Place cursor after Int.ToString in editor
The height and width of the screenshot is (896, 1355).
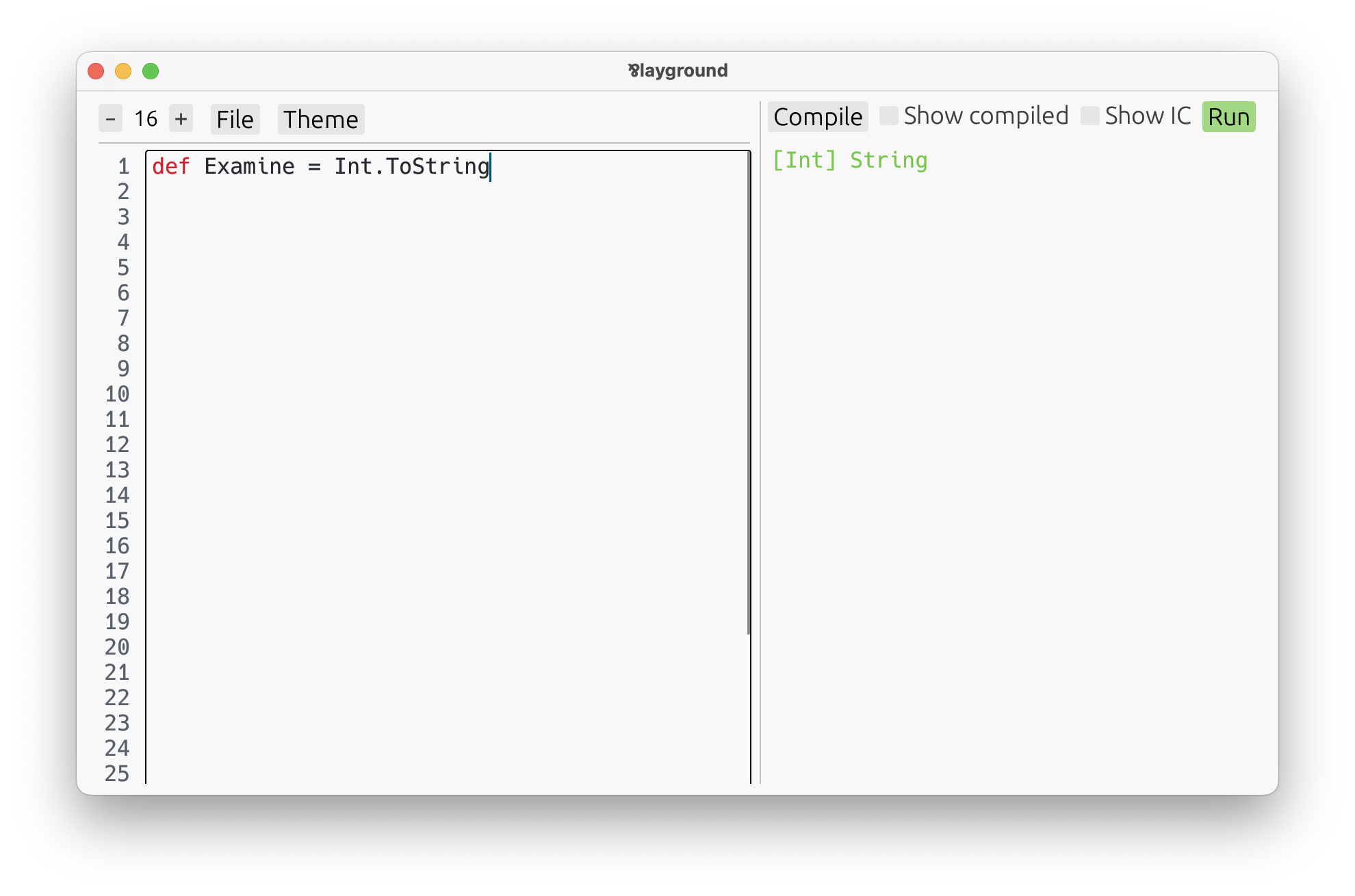(x=491, y=166)
